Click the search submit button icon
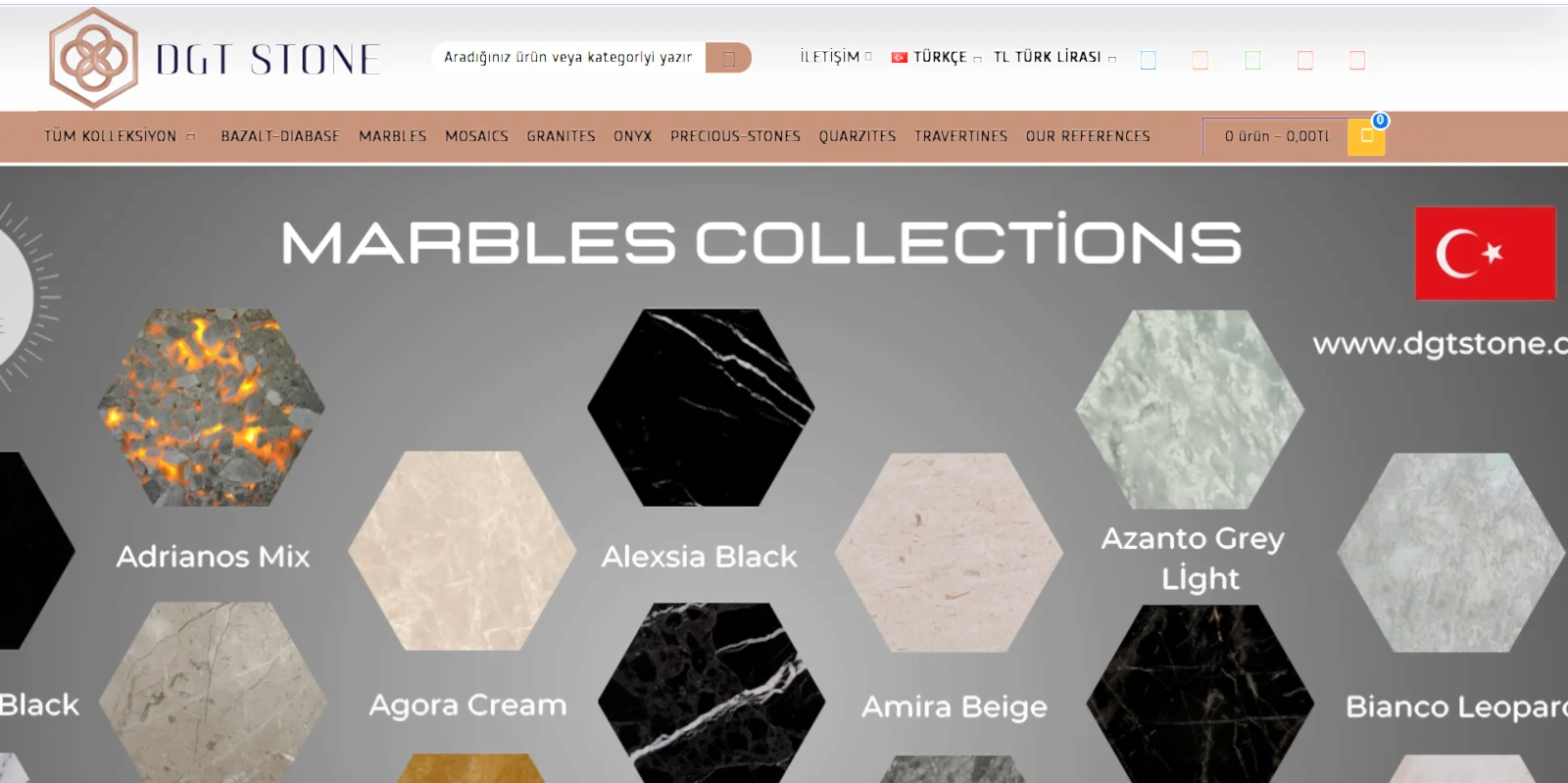 (x=728, y=59)
